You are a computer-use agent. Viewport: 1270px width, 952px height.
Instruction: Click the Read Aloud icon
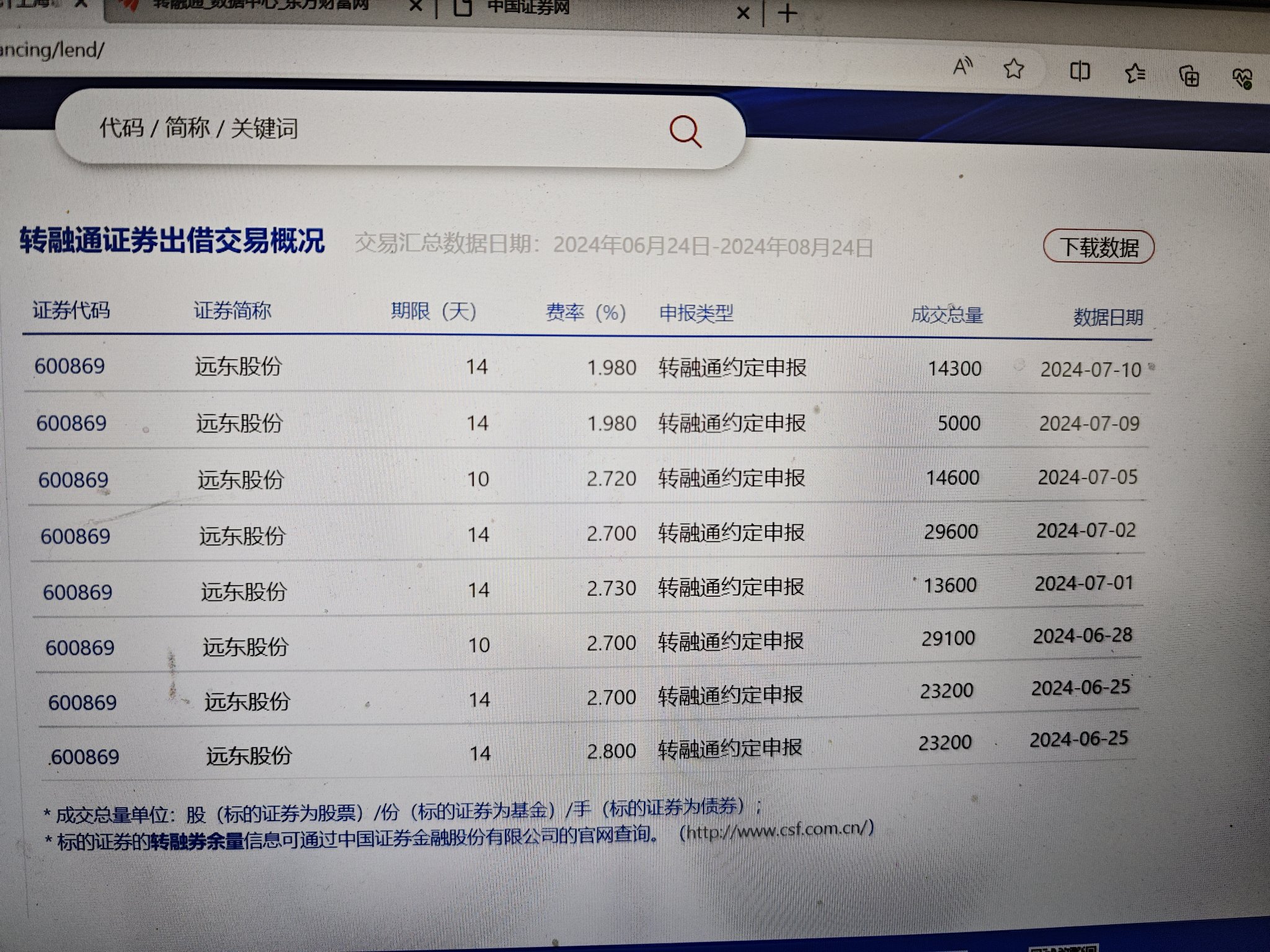(962, 66)
